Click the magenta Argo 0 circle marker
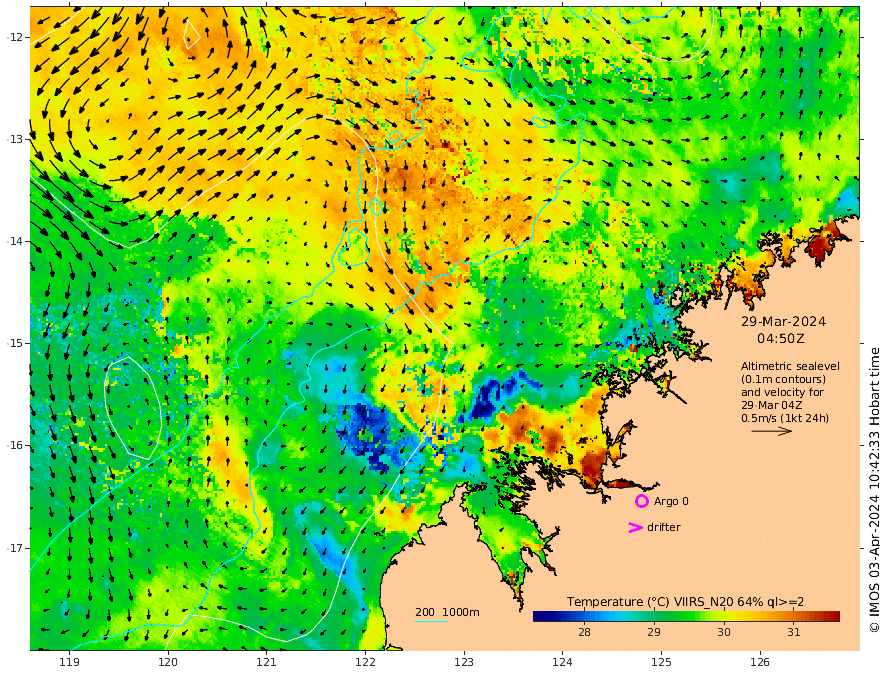This screenshot has width=880, height=680. point(642,501)
